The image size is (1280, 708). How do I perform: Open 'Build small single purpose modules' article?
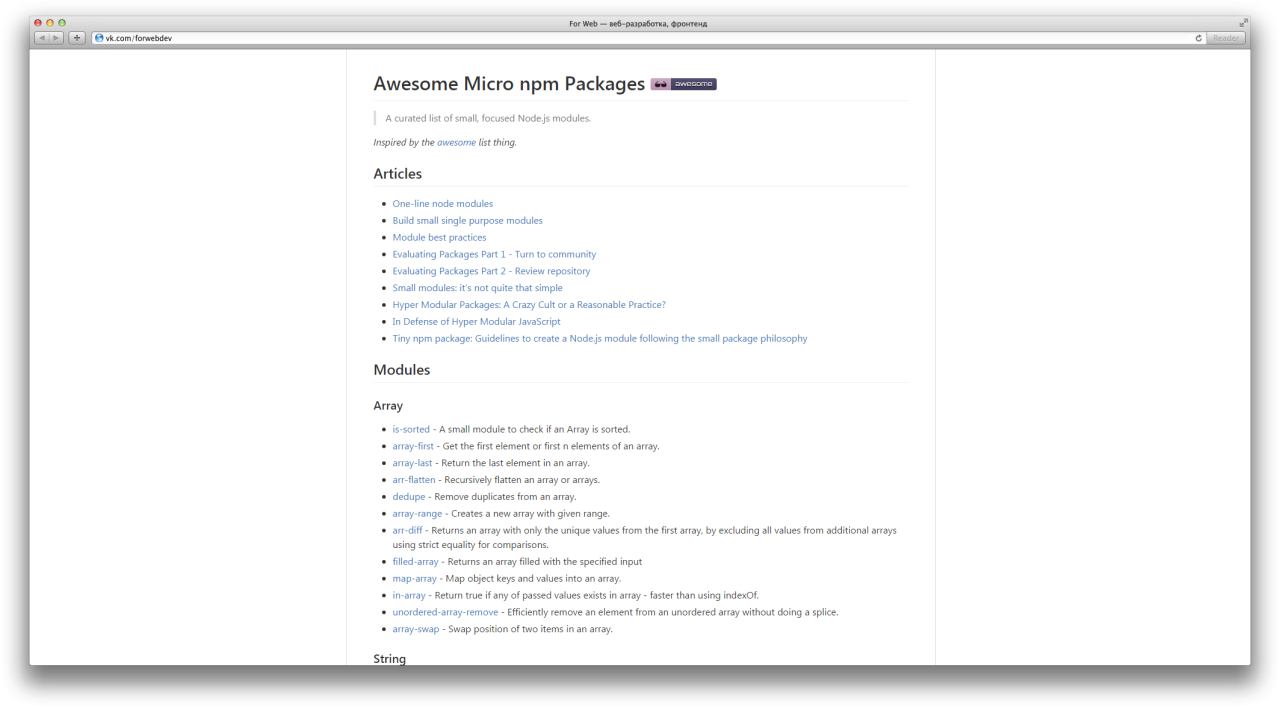coord(467,220)
